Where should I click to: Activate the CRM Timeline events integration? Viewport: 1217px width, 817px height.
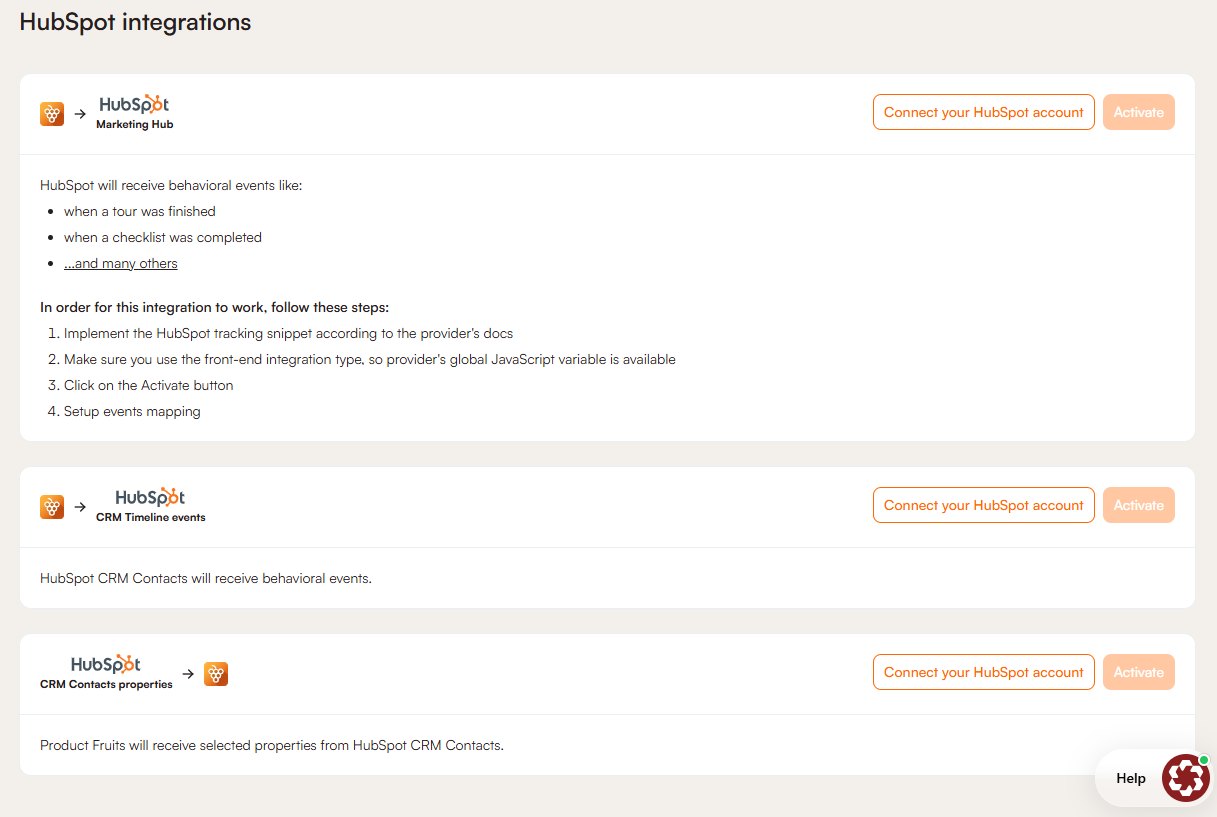pyautogui.click(x=1138, y=505)
